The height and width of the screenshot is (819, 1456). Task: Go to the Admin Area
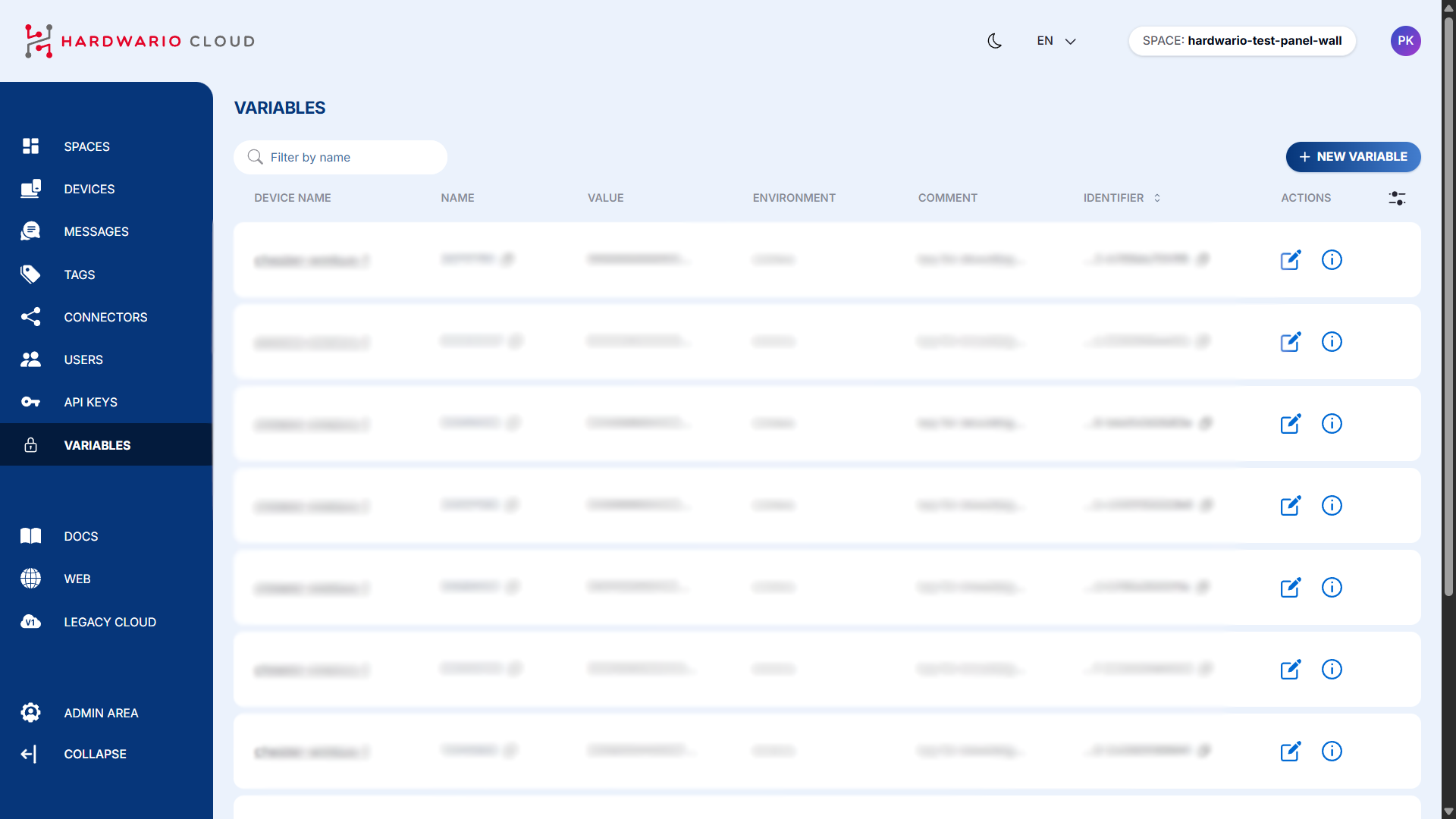pos(100,713)
